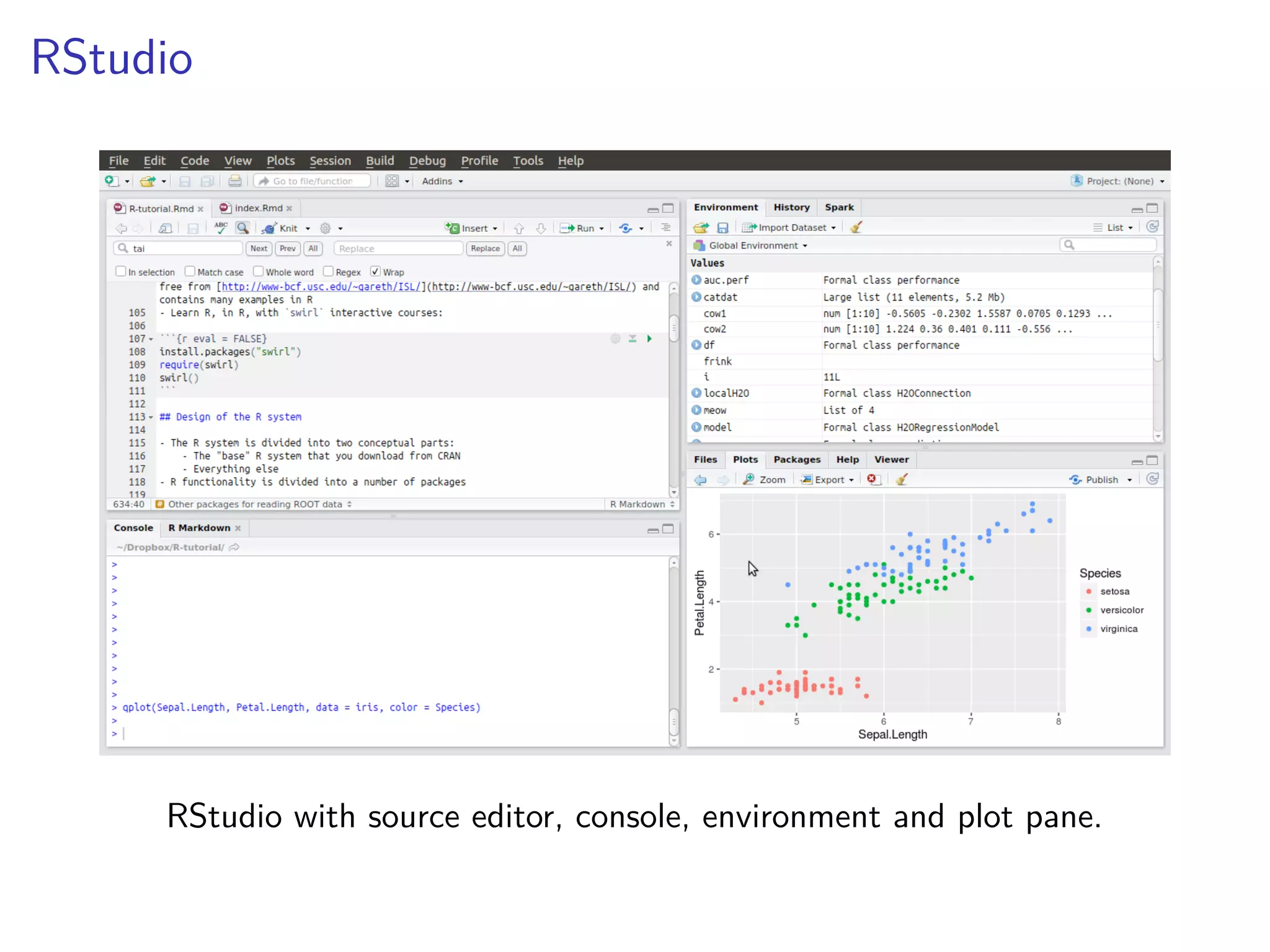
Task: Click the workspace panes grid icon
Action: (x=392, y=181)
